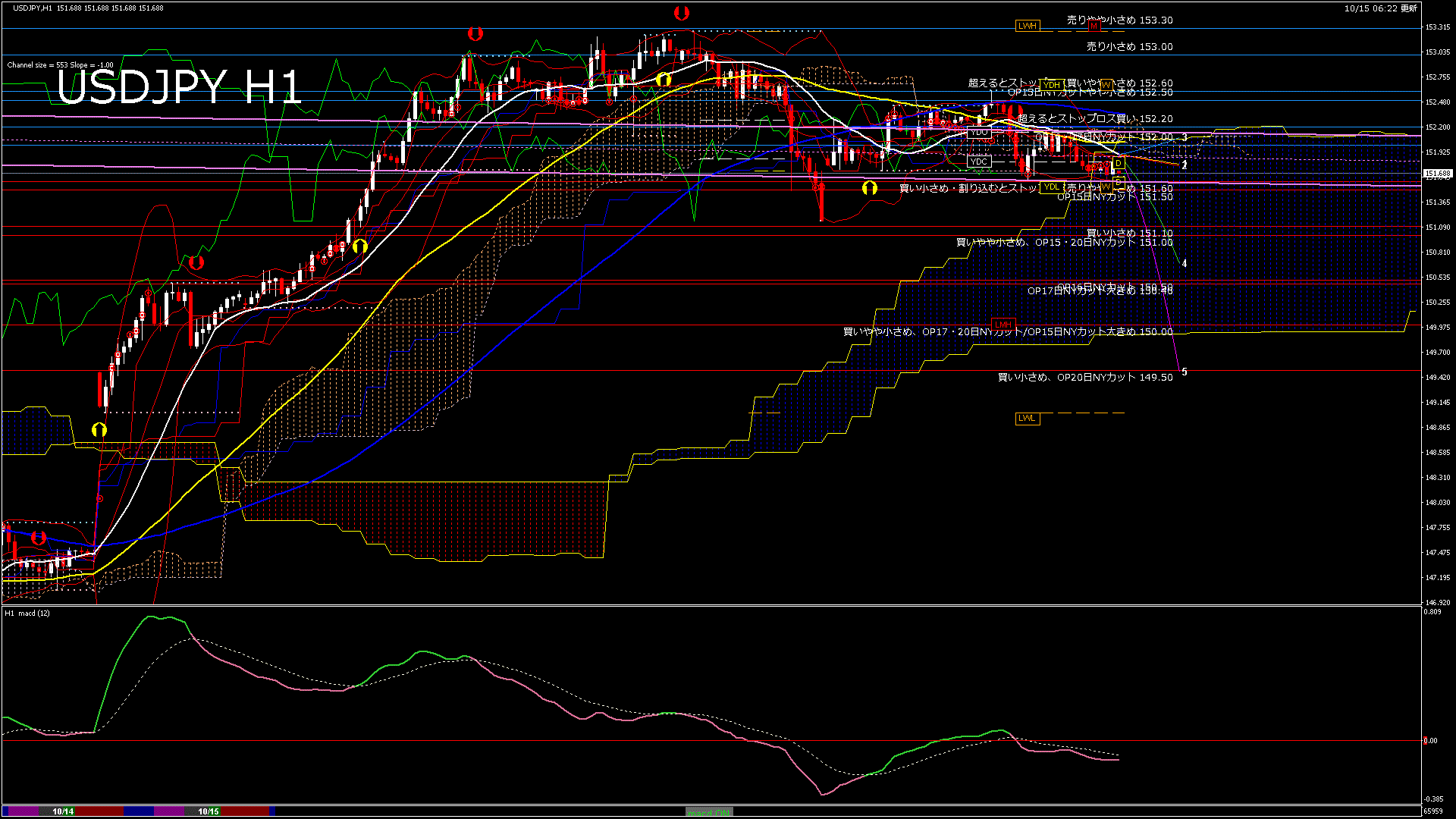Click the LWH orange level label
The image size is (1456, 819).
click(x=1027, y=26)
